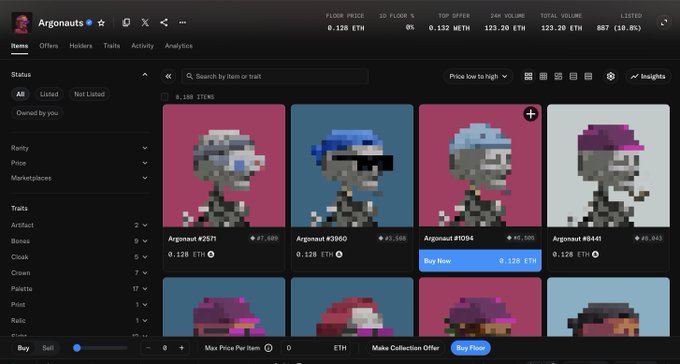Open the Argonaut #8441 thumbnail image
The image size is (680, 364).
(608, 165)
